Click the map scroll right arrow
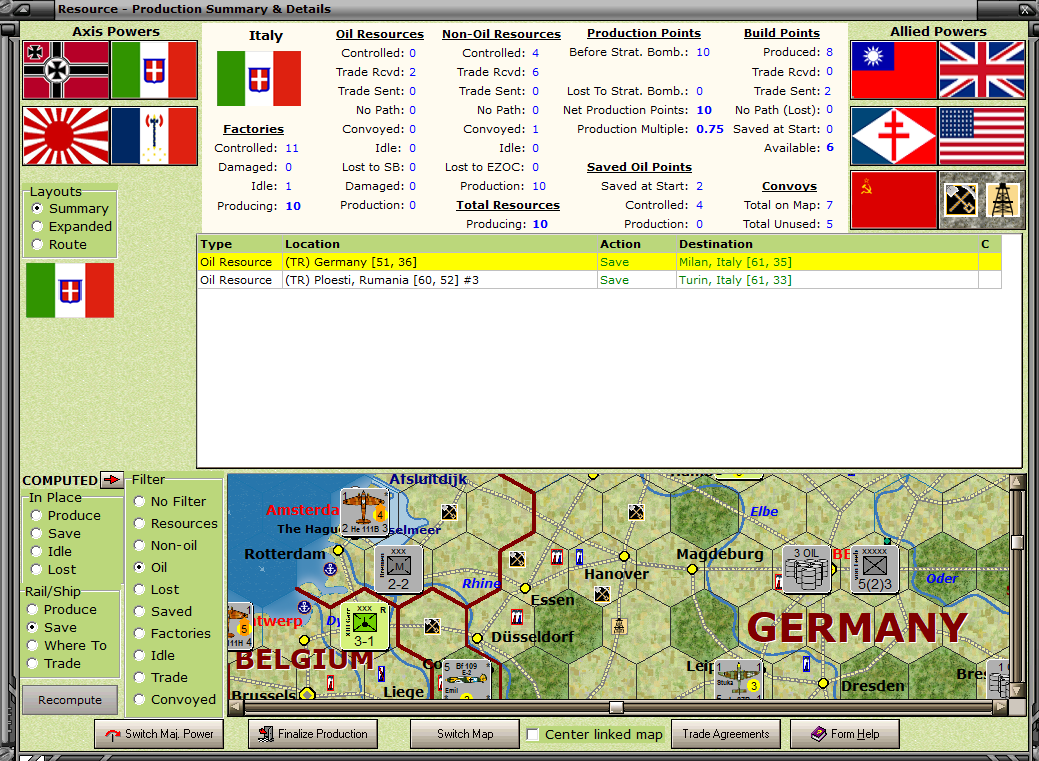 click(x=1000, y=707)
